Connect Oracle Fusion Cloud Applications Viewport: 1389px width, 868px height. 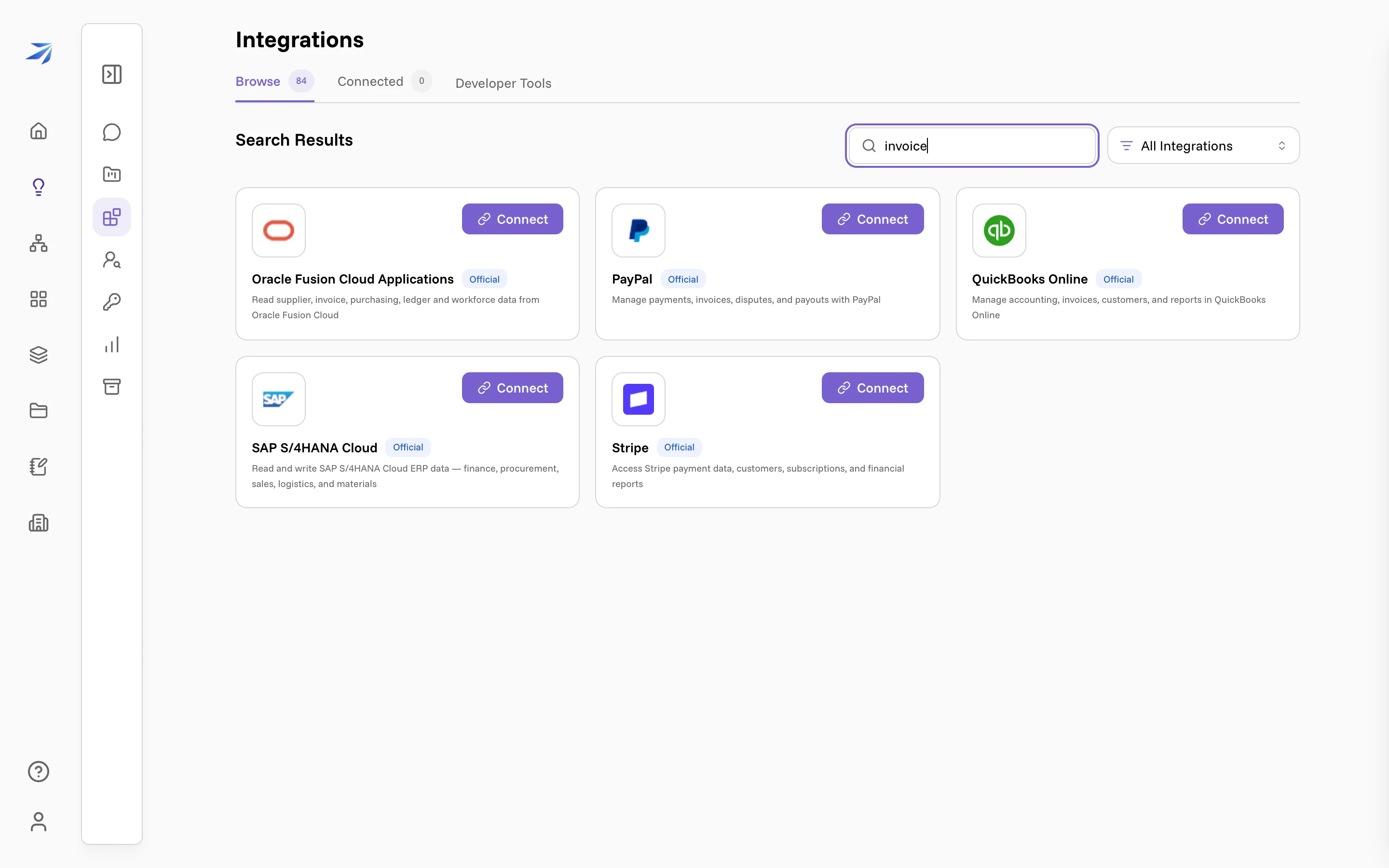513,219
